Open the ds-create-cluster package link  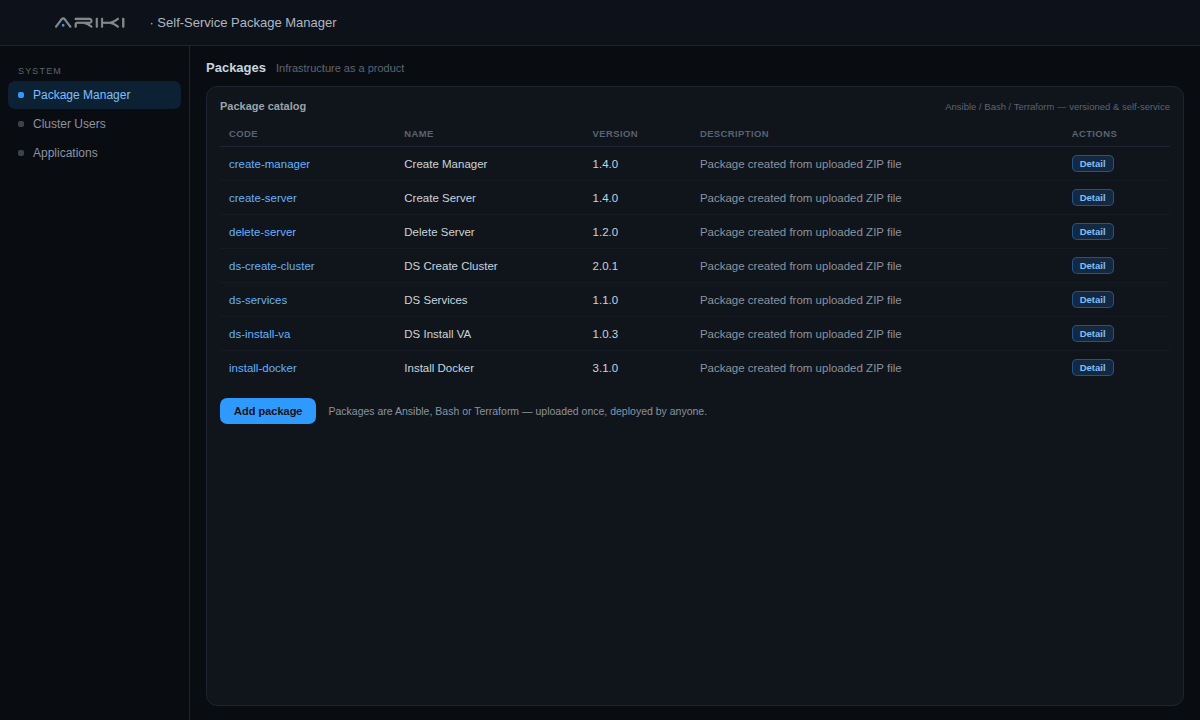click(x=272, y=266)
